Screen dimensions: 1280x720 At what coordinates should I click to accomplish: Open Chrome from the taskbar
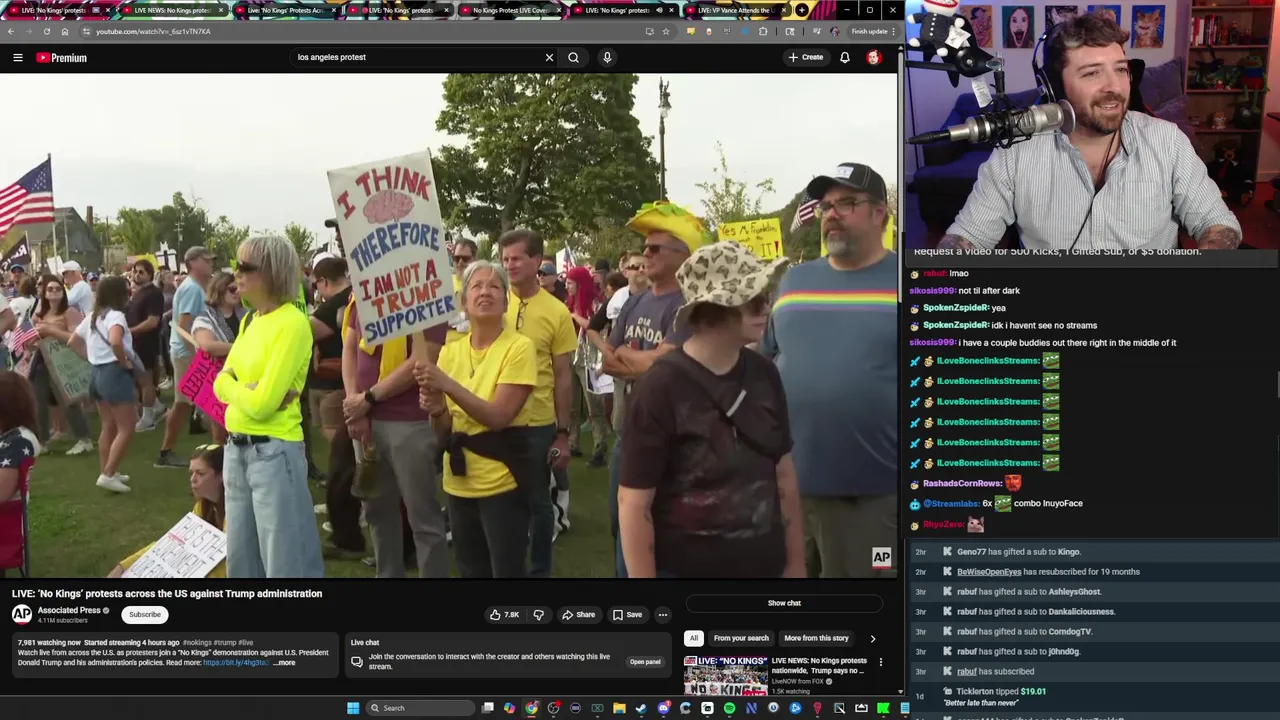(531, 708)
